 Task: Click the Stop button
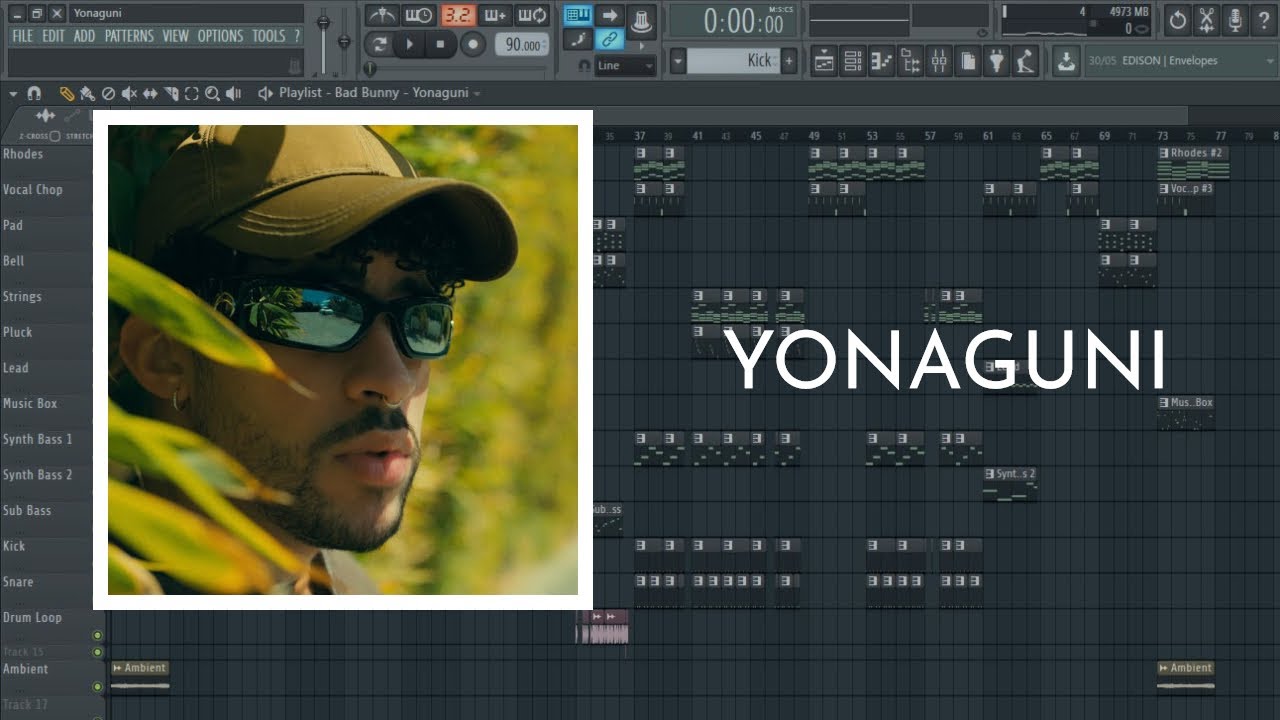pos(441,44)
